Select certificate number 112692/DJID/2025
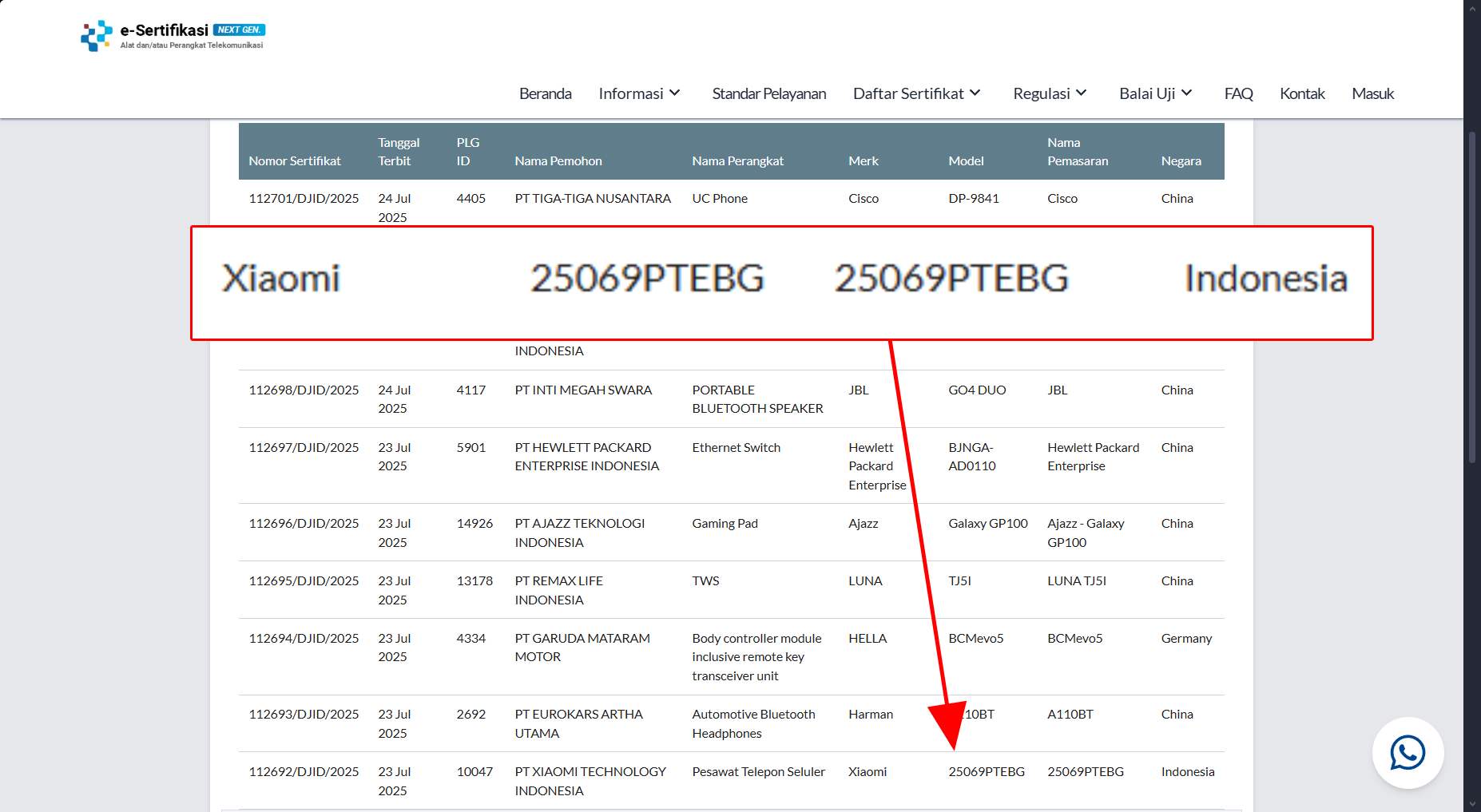Viewport: 1481px width, 812px height. point(304,771)
